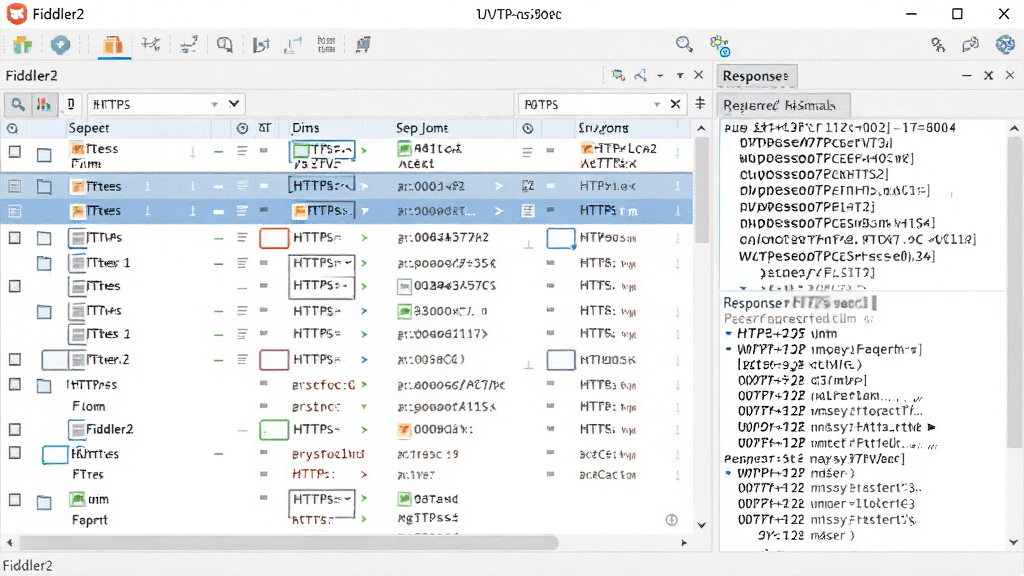The height and width of the screenshot is (576, 1024).
Task: Select the highlighted orange clipboard toolbar icon
Action: pos(113,45)
